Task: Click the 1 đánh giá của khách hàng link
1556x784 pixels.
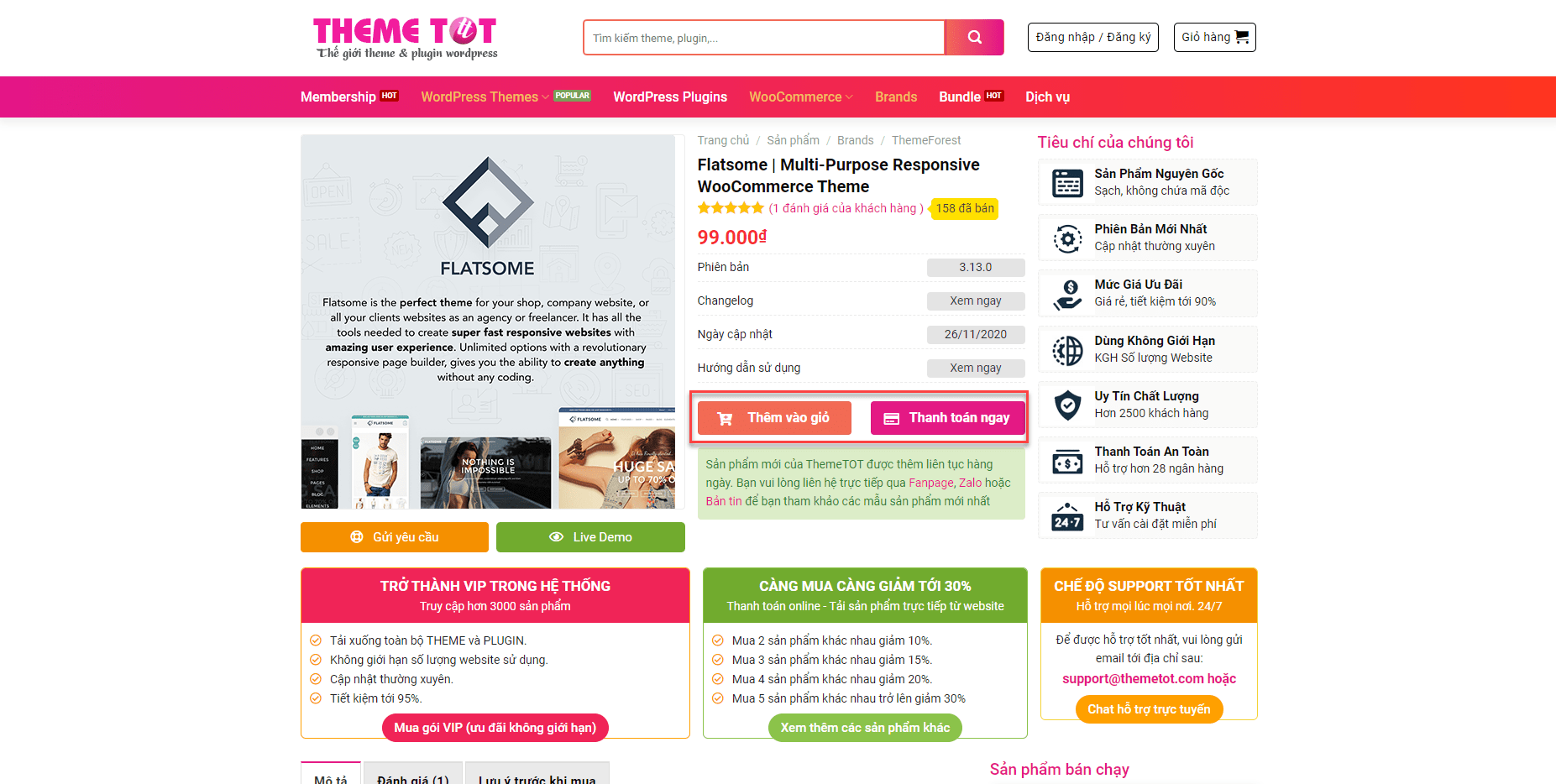Action: (846, 208)
